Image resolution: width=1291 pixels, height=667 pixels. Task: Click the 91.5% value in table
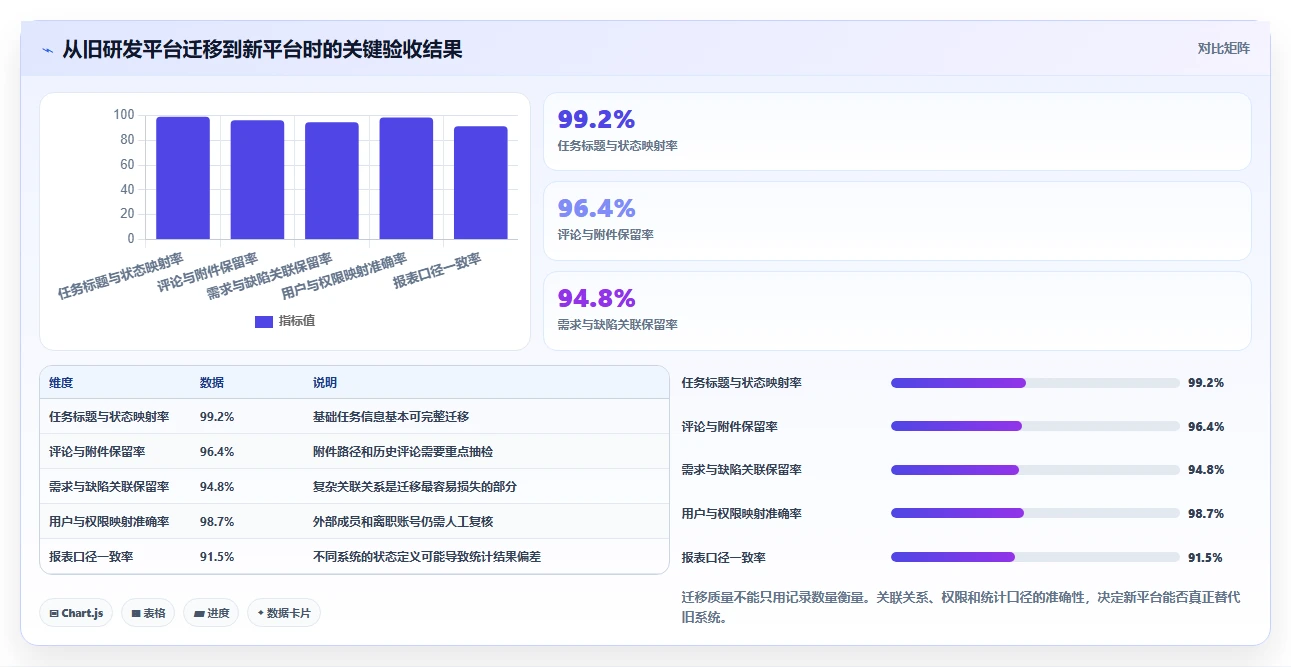click(x=217, y=556)
